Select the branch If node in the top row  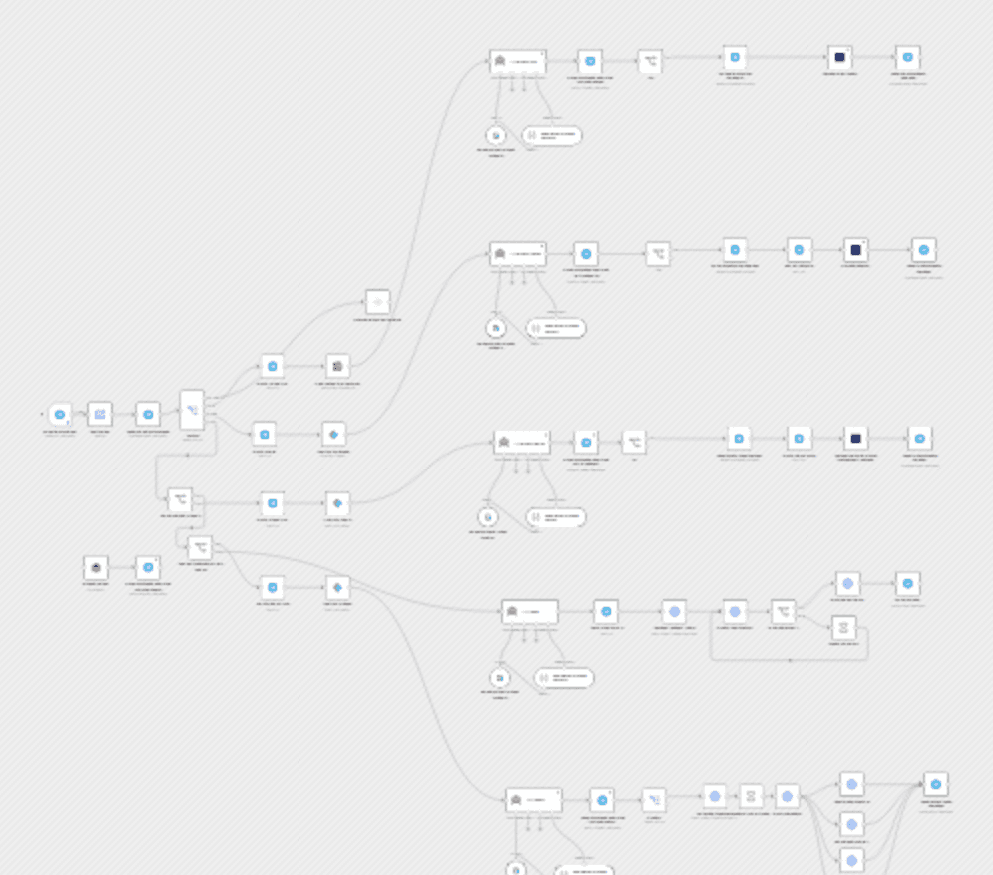tap(650, 61)
